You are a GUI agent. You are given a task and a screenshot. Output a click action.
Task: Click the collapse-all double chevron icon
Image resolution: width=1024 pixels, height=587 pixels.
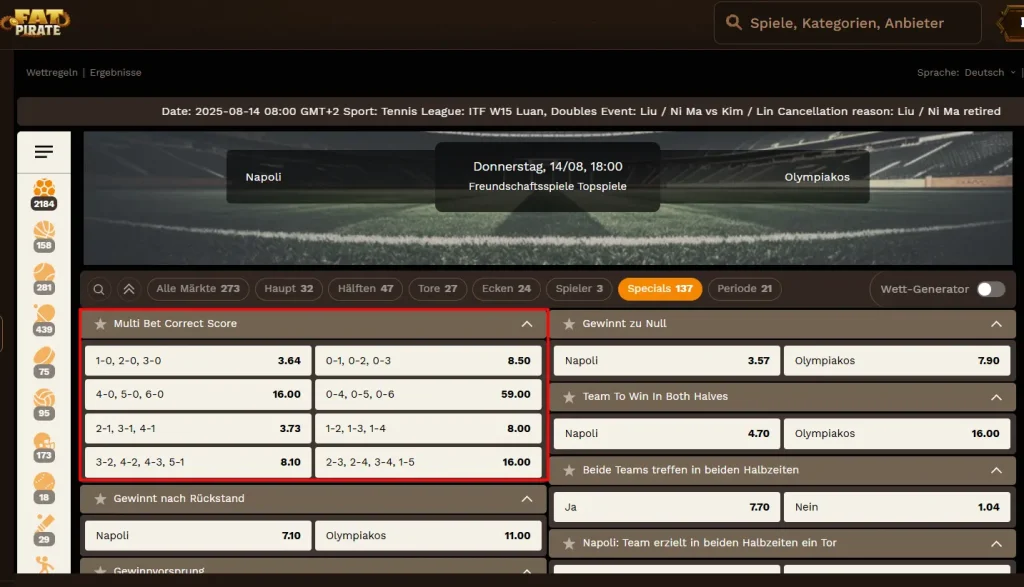[129, 289]
